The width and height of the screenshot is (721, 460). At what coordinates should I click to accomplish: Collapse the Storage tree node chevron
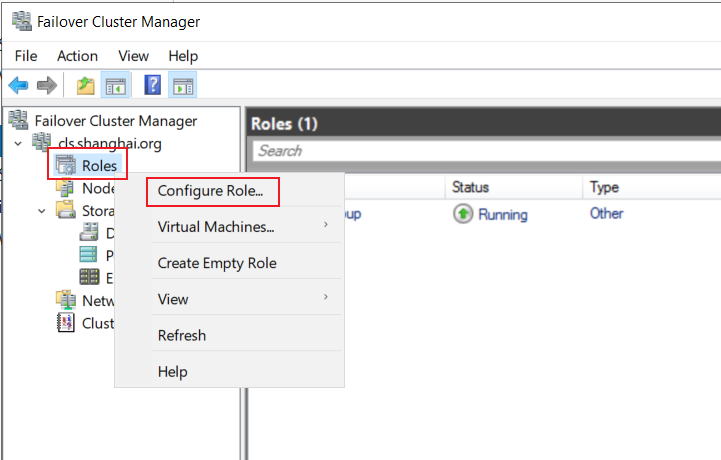point(42,211)
